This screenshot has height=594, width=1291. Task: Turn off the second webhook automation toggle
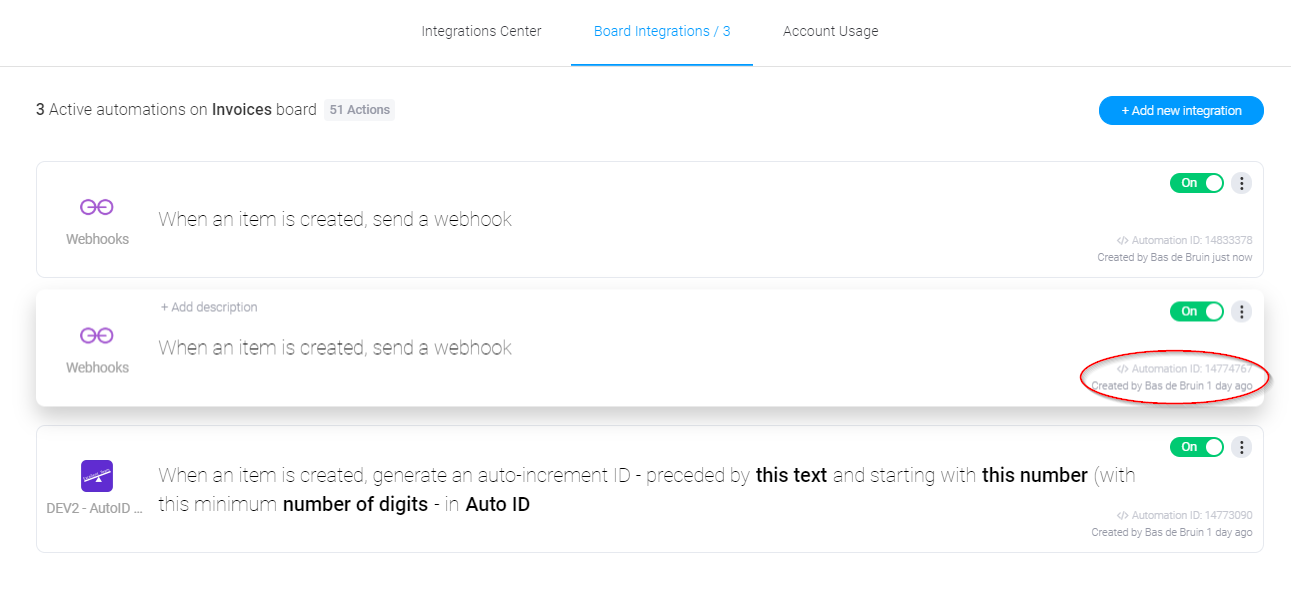pyautogui.click(x=1197, y=312)
